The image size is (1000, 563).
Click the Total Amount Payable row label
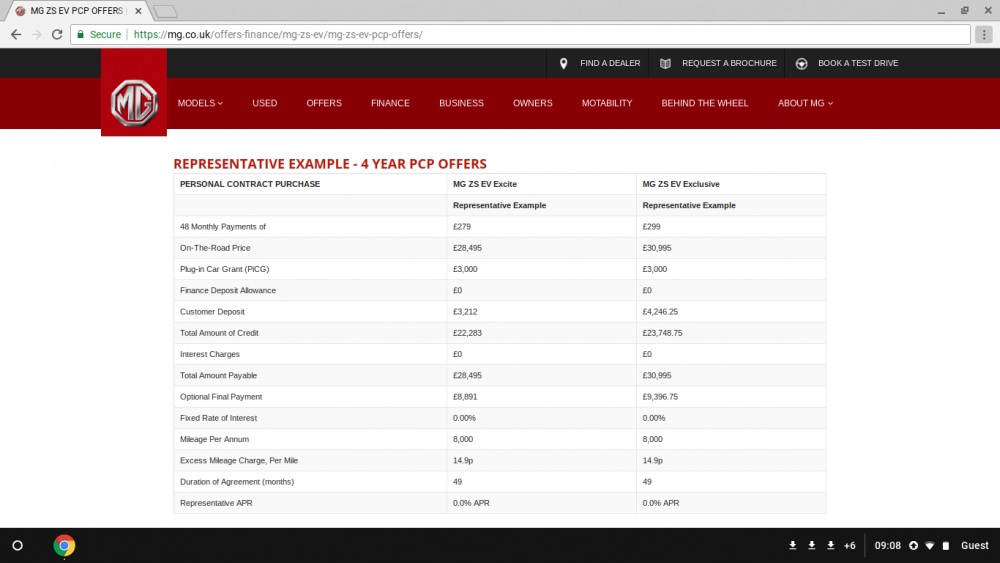point(218,376)
